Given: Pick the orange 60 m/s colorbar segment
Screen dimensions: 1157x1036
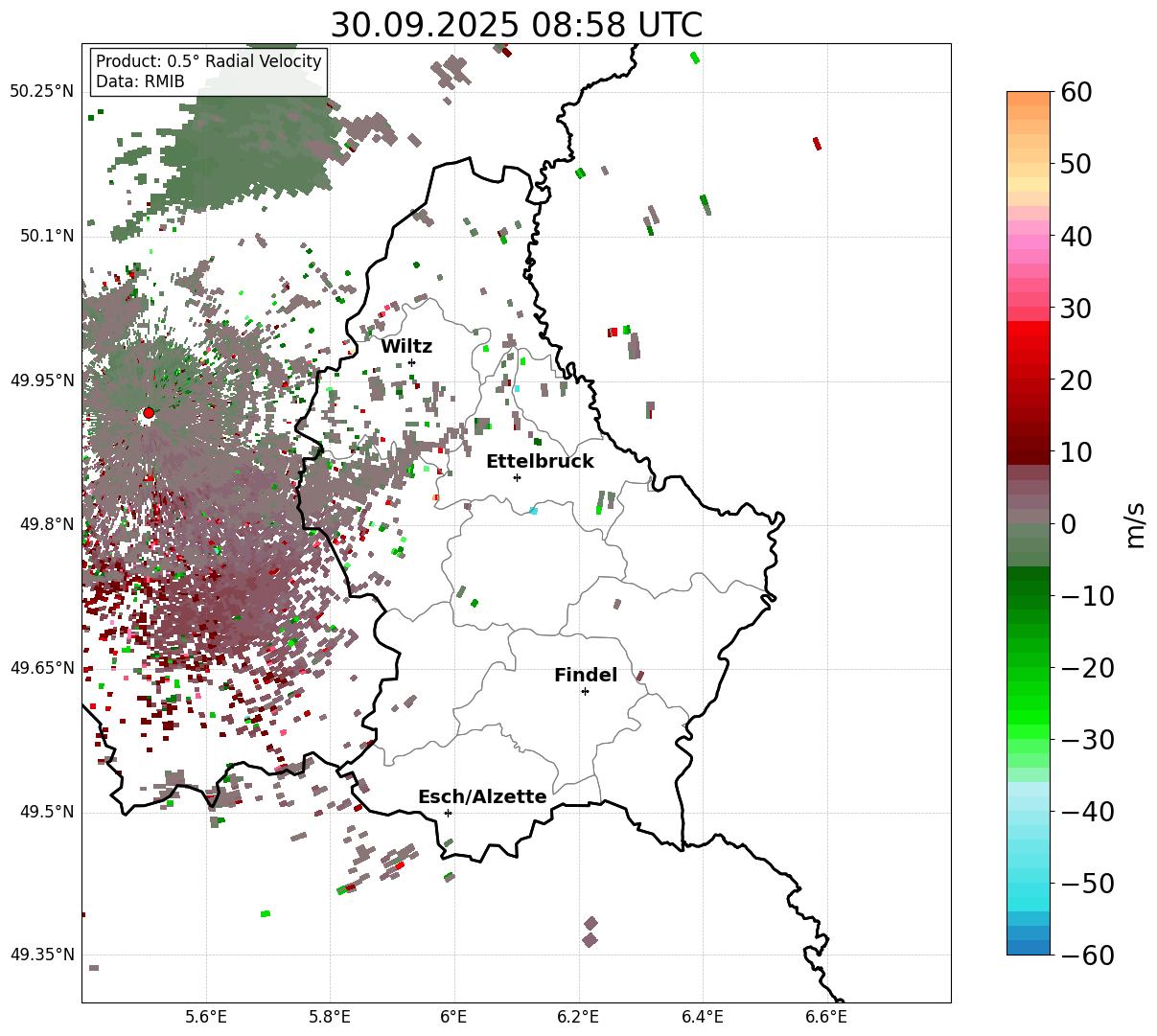Looking at the screenshot, I should pos(1029,99).
